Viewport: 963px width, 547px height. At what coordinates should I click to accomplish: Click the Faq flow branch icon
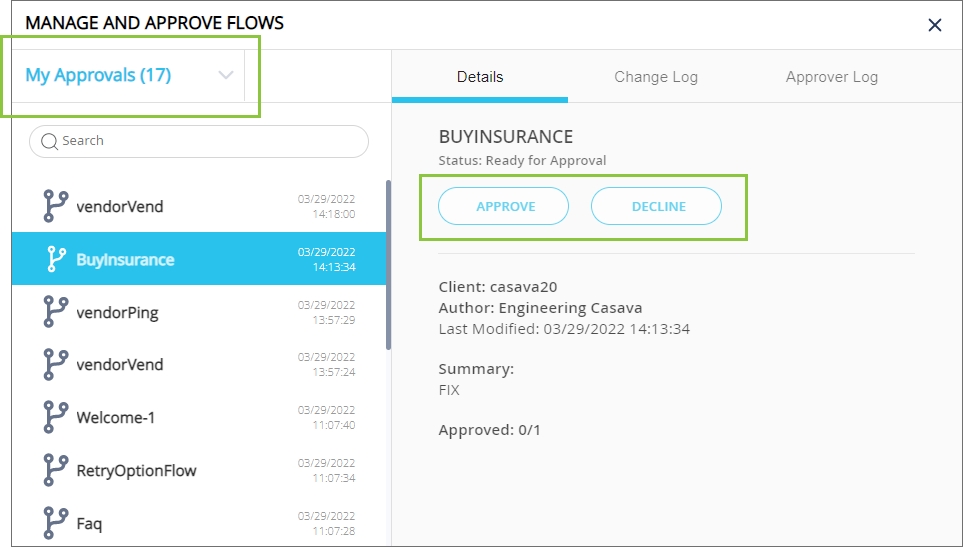(x=56, y=522)
